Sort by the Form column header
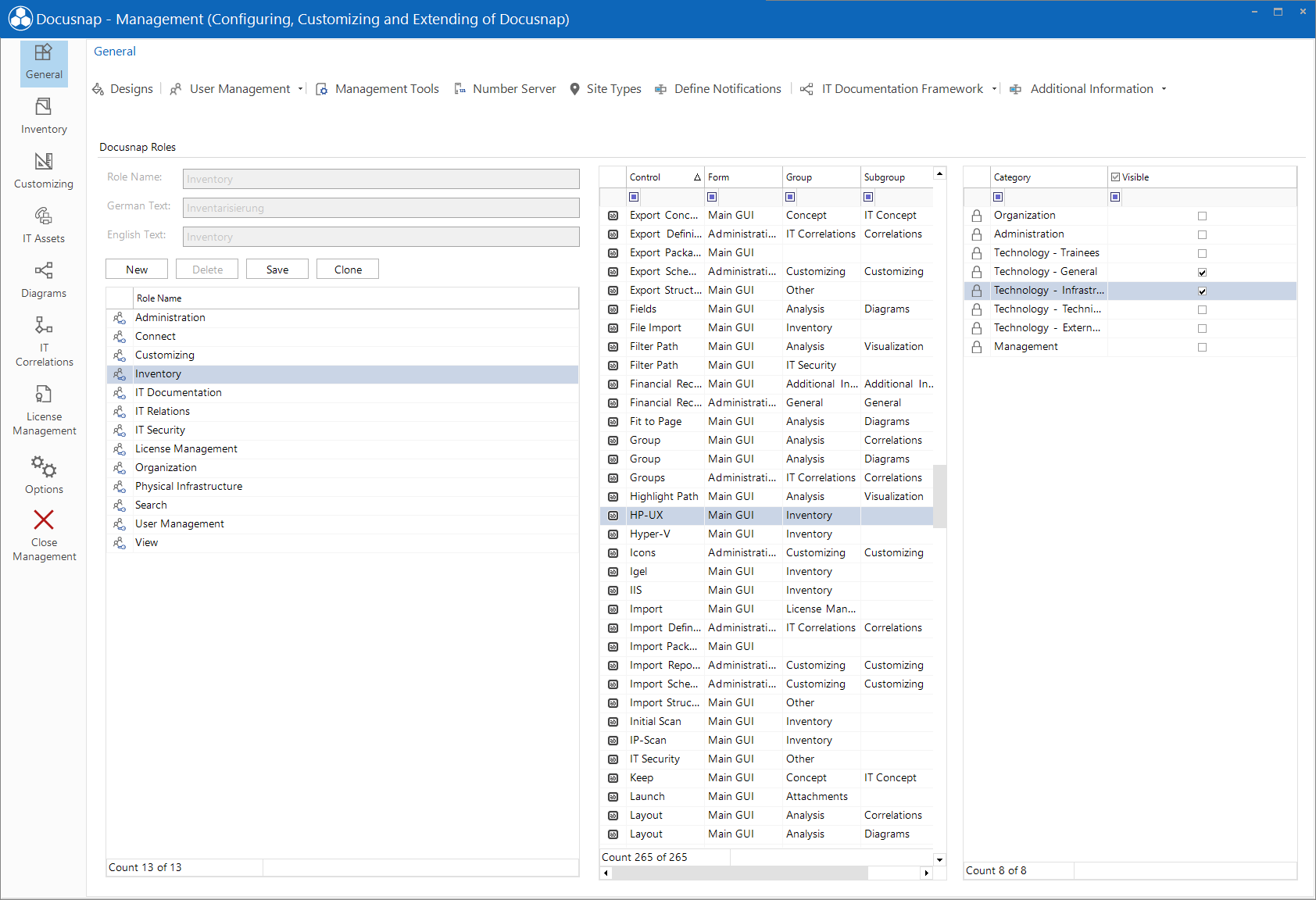The image size is (1316, 900). (x=743, y=177)
